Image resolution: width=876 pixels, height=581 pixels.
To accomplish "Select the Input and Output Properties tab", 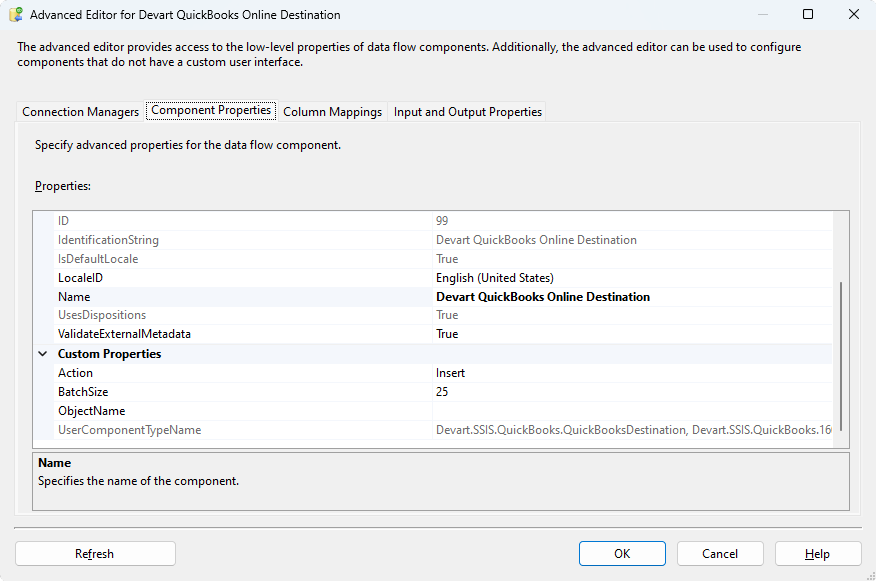I will click(x=467, y=112).
